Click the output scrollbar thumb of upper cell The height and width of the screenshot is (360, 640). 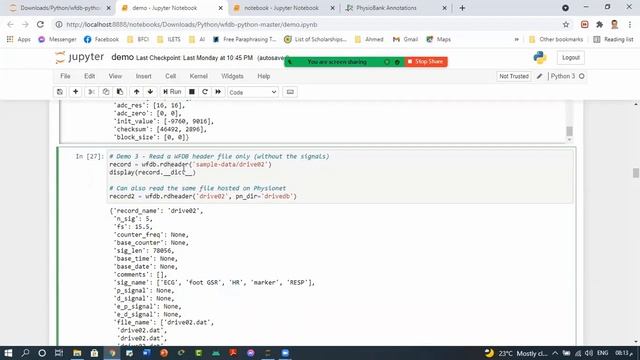tap(569, 131)
